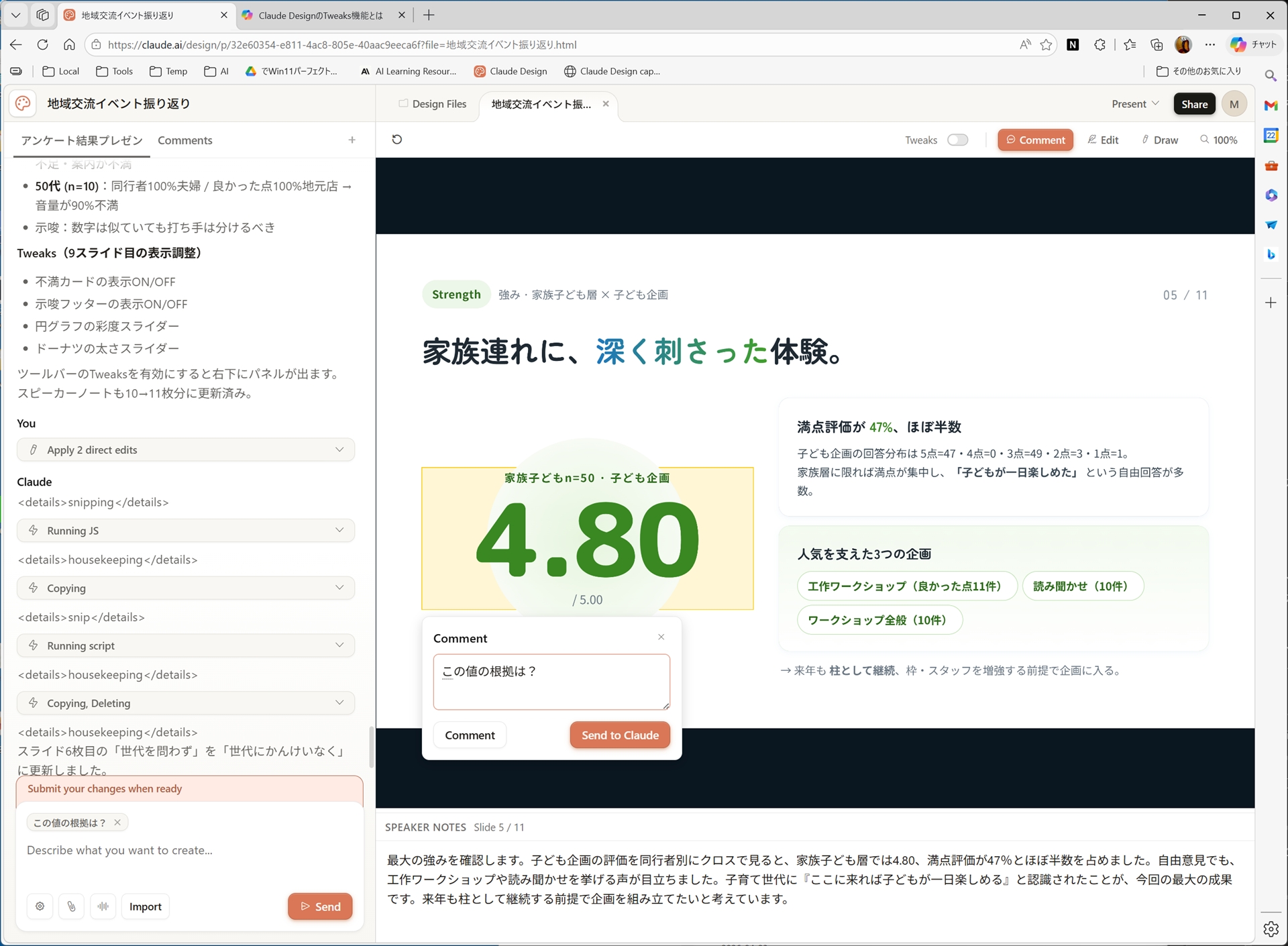
Task: Refresh the slide preview canvas
Action: point(397,139)
